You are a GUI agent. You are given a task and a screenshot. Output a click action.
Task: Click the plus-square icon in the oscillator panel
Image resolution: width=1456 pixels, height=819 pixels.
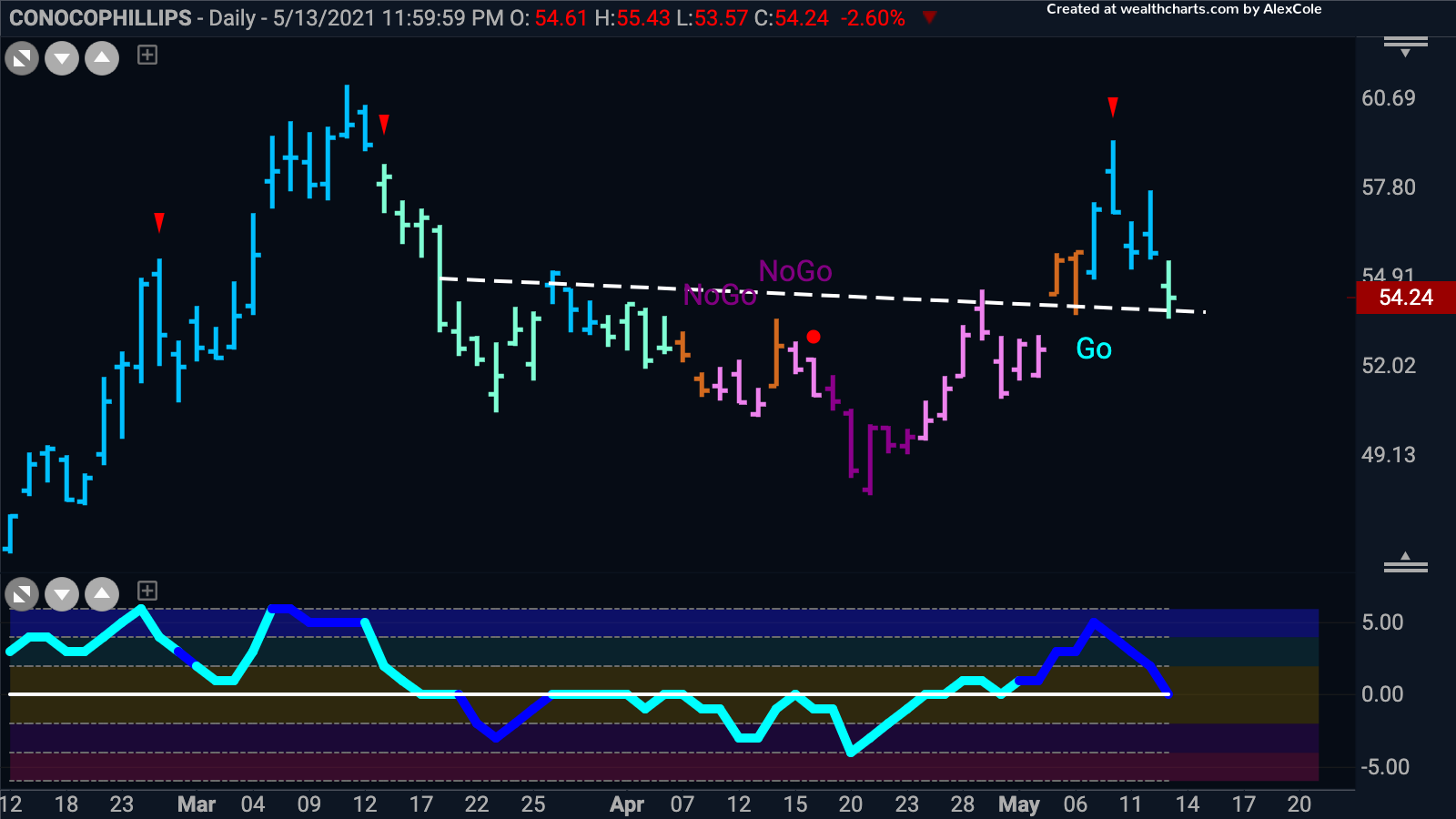(147, 591)
